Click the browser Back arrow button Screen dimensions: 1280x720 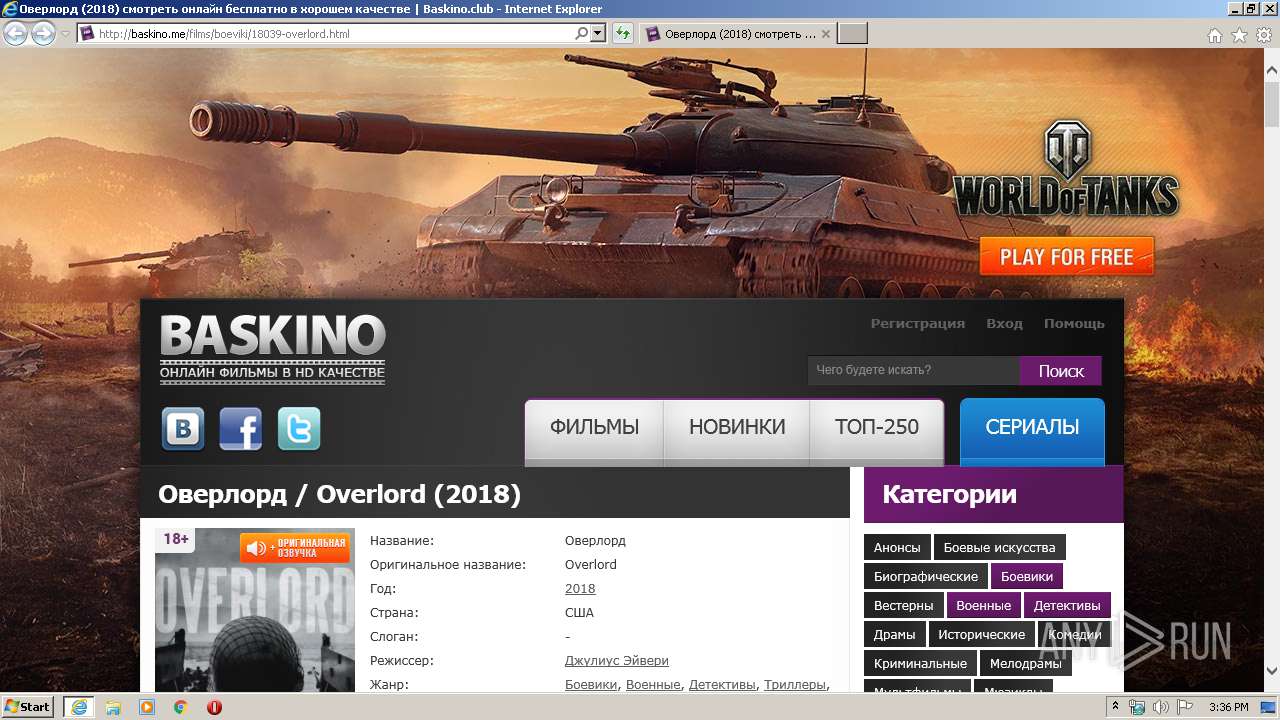(16, 34)
